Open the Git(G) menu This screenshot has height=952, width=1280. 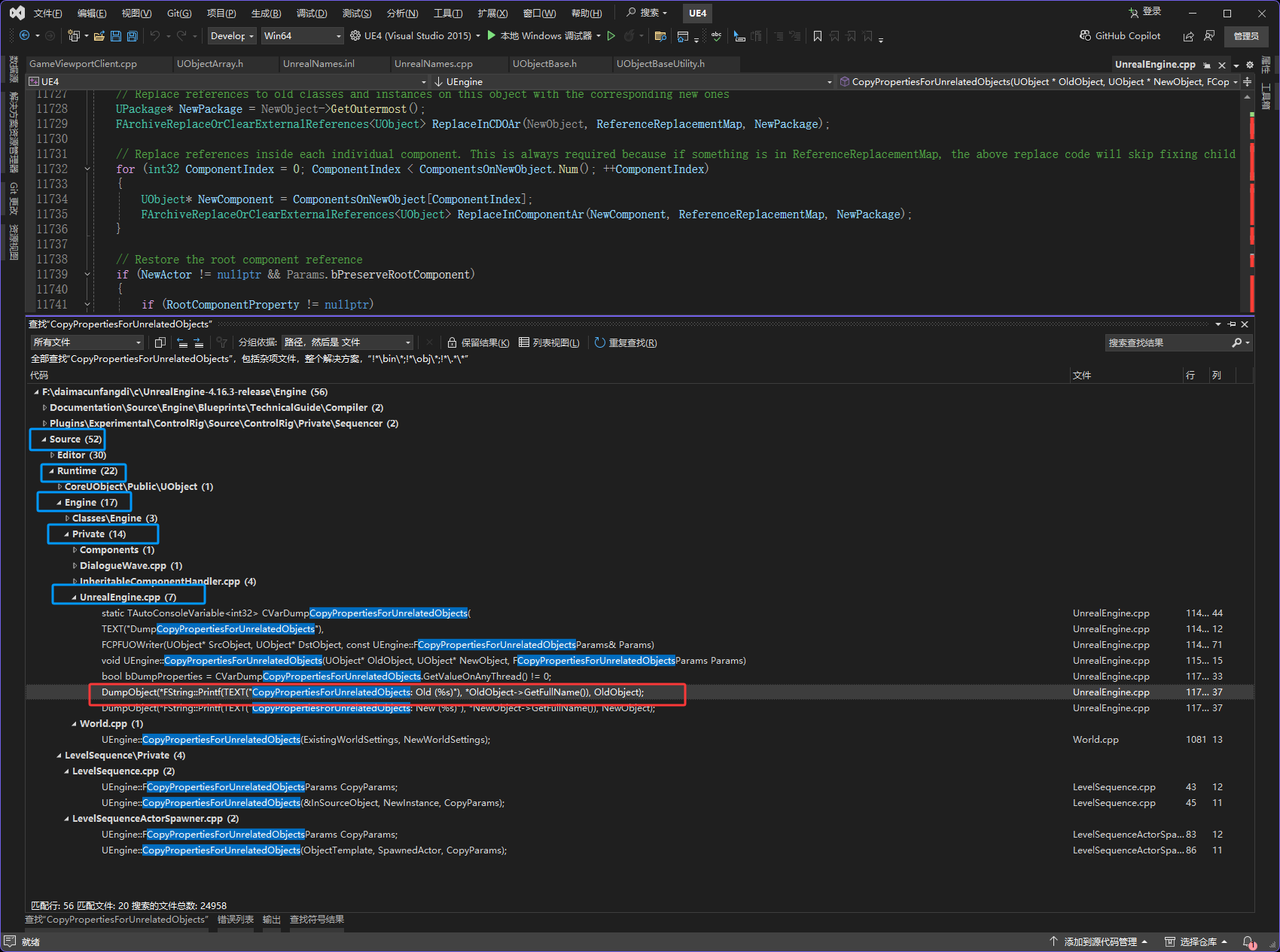pyautogui.click(x=179, y=14)
